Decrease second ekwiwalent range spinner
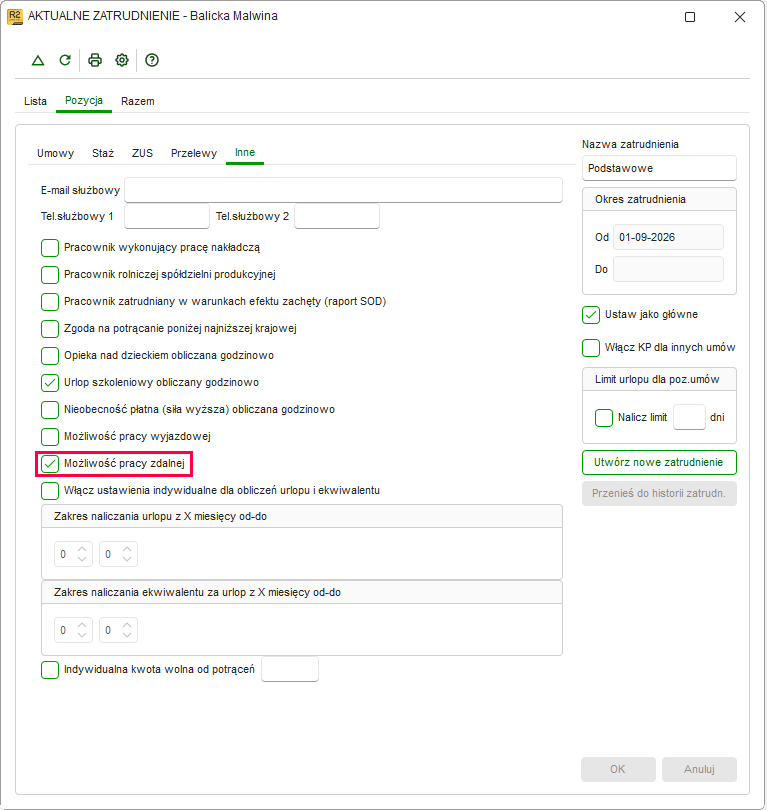This screenshot has height=810, width=767. click(x=127, y=635)
